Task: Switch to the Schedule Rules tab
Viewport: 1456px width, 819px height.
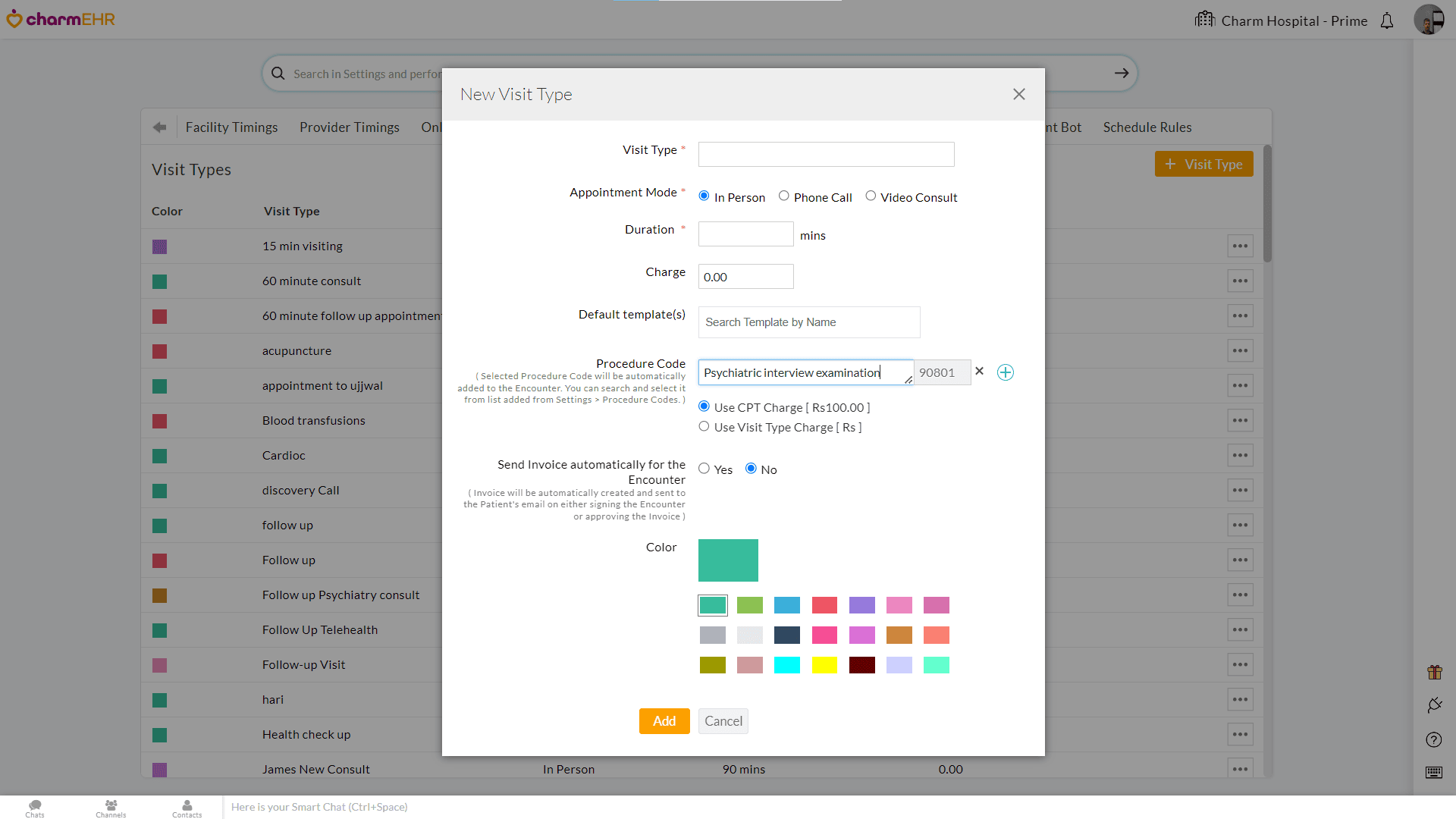Action: pyautogui.click(x=1147, y=127)
